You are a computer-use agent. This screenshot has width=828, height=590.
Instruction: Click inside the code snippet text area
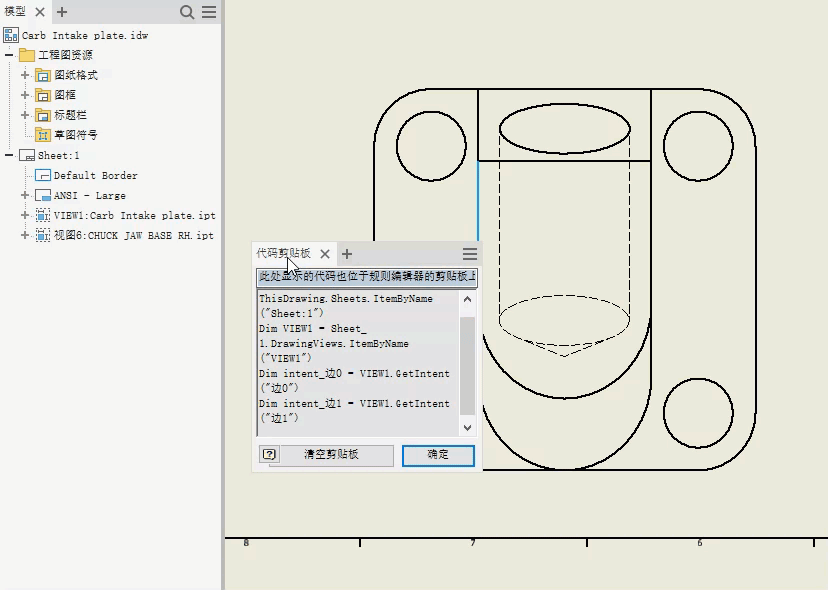pyautogui.click(x=358, y=363)
